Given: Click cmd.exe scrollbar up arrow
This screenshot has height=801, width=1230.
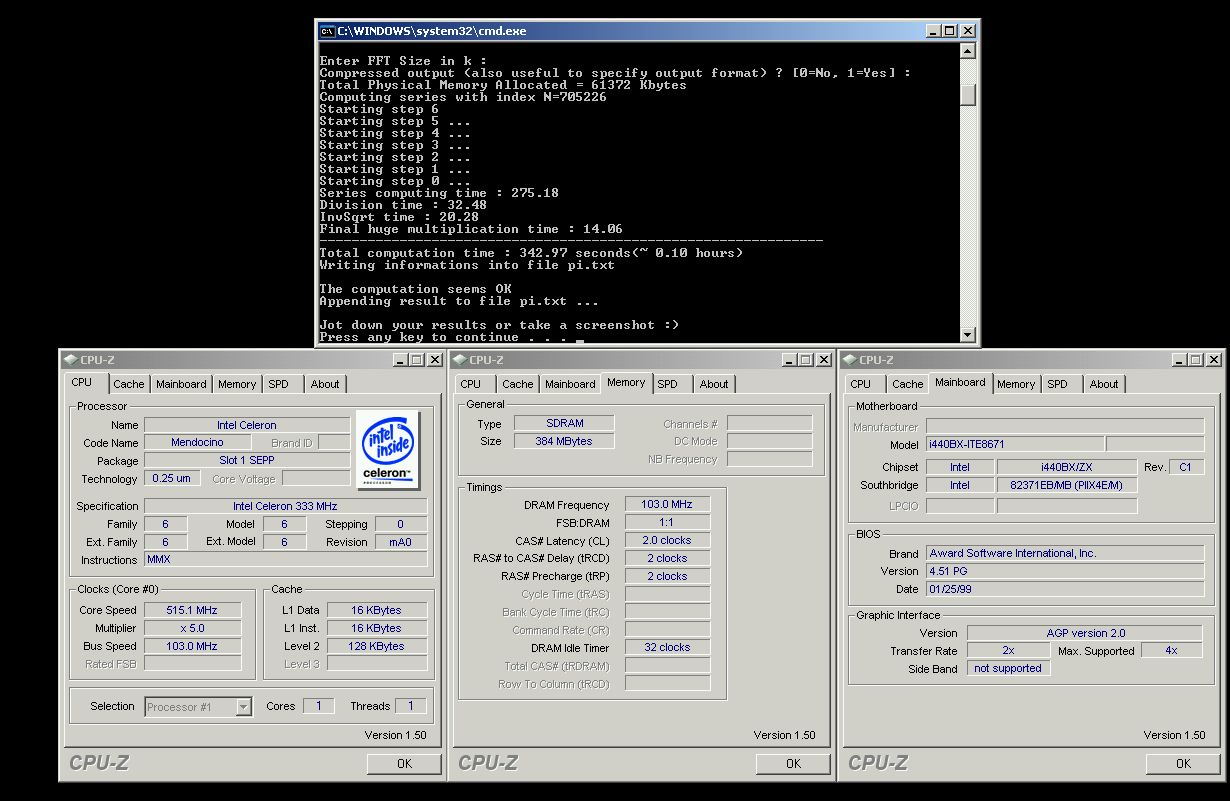Looking at the screenshot, I should pos(968,50).
